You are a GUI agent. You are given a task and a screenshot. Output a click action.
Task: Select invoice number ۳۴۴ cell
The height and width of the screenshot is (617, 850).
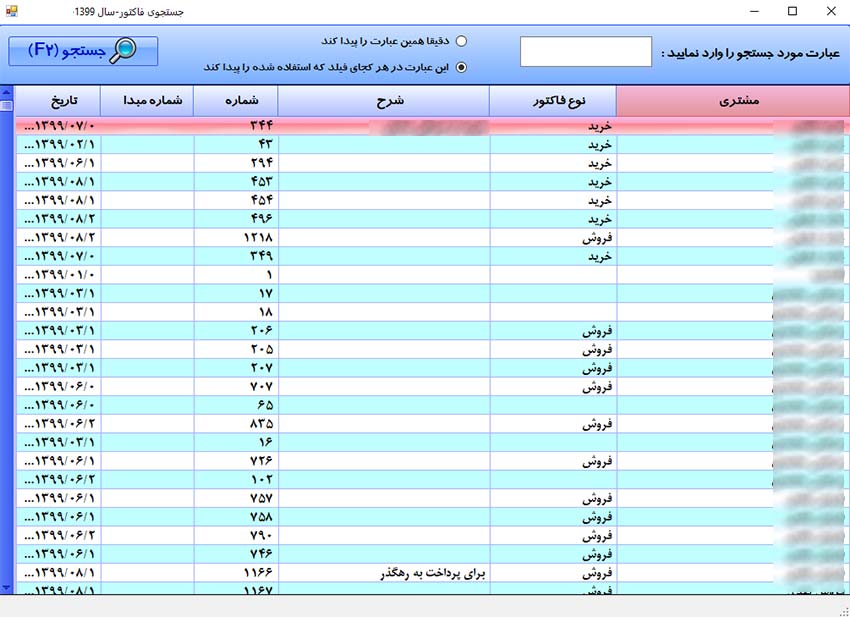[236, 126]
